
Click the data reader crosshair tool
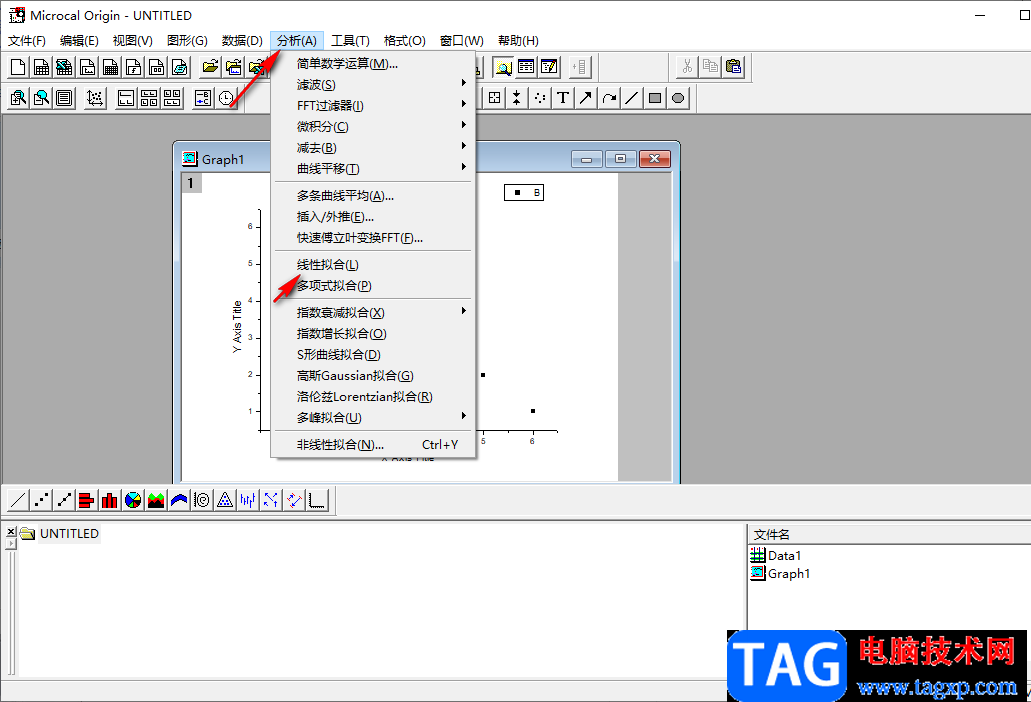point(494,99)
